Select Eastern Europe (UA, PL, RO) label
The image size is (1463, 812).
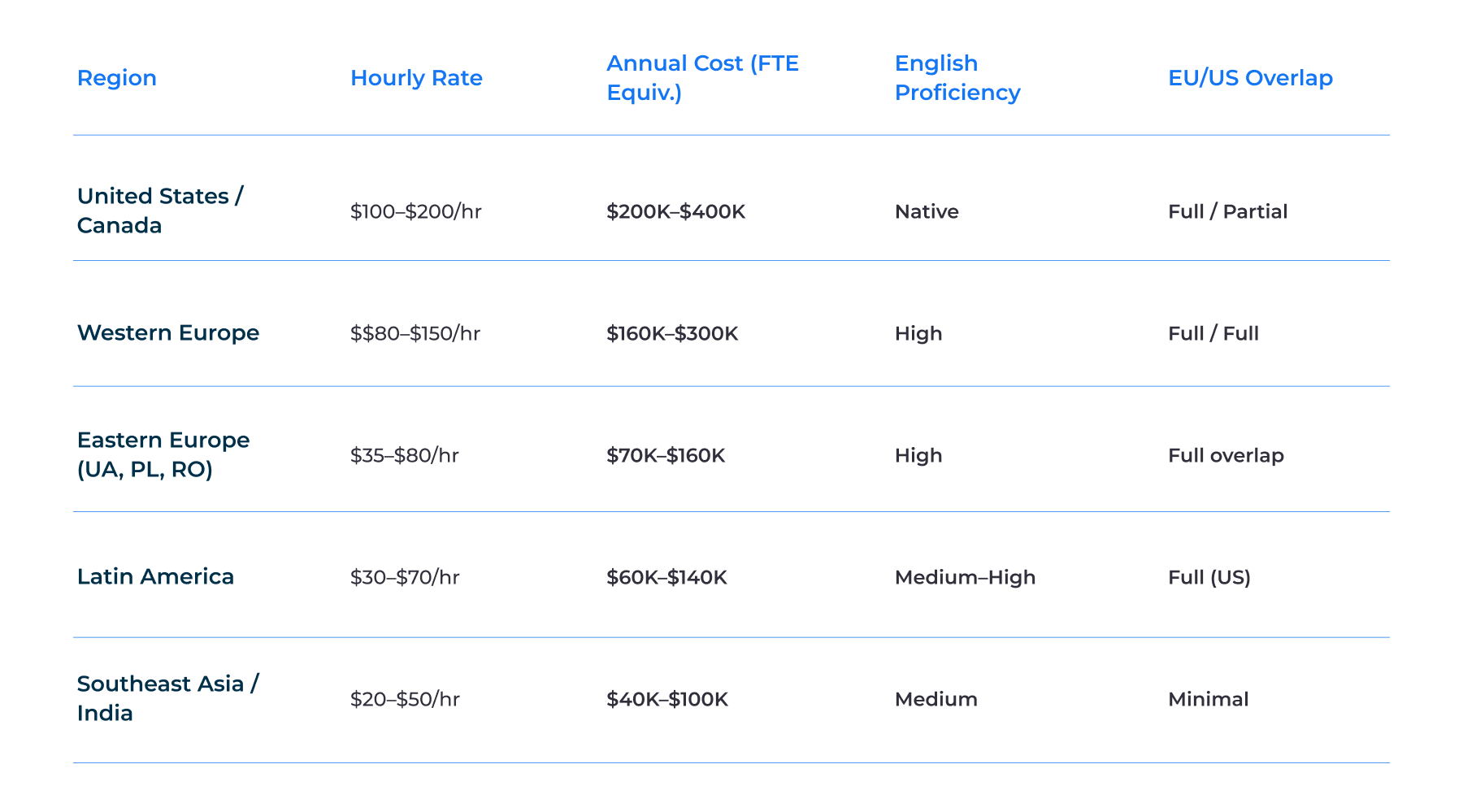[x=163, y=454]
